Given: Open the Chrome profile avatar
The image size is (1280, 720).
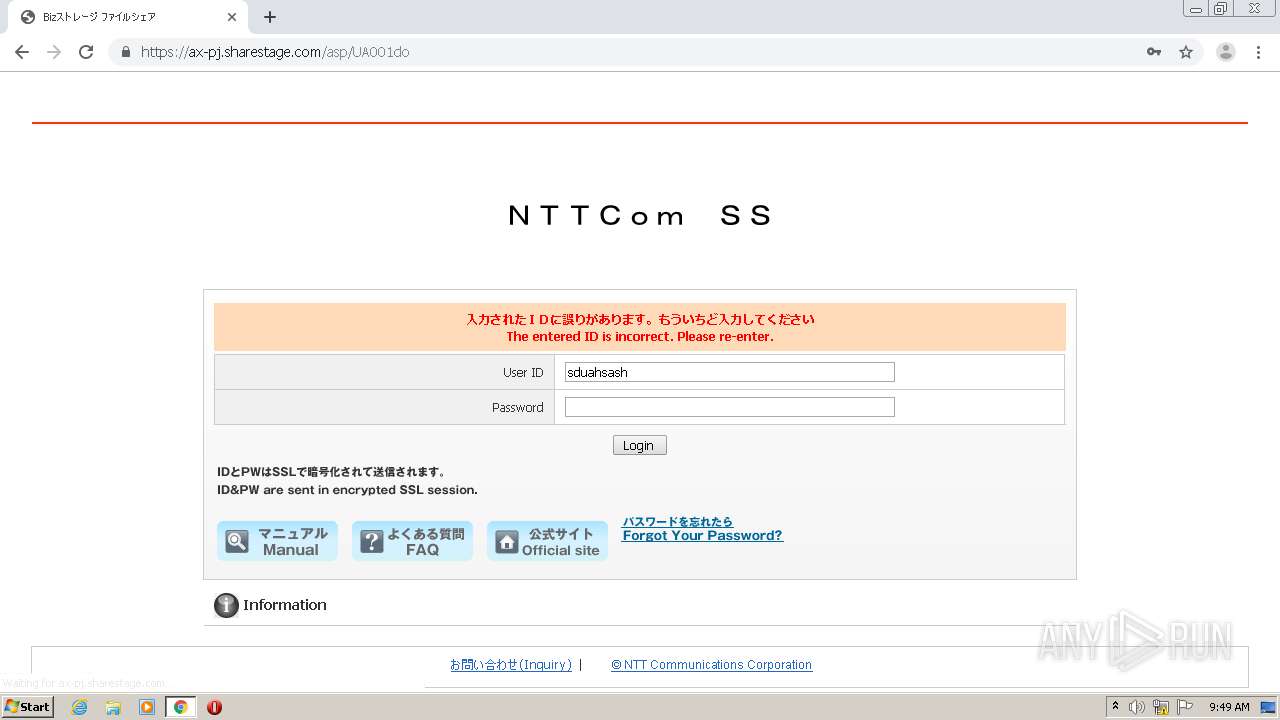Looking at the screenshot, I should pyautogui.click(x=1226, y=52).
